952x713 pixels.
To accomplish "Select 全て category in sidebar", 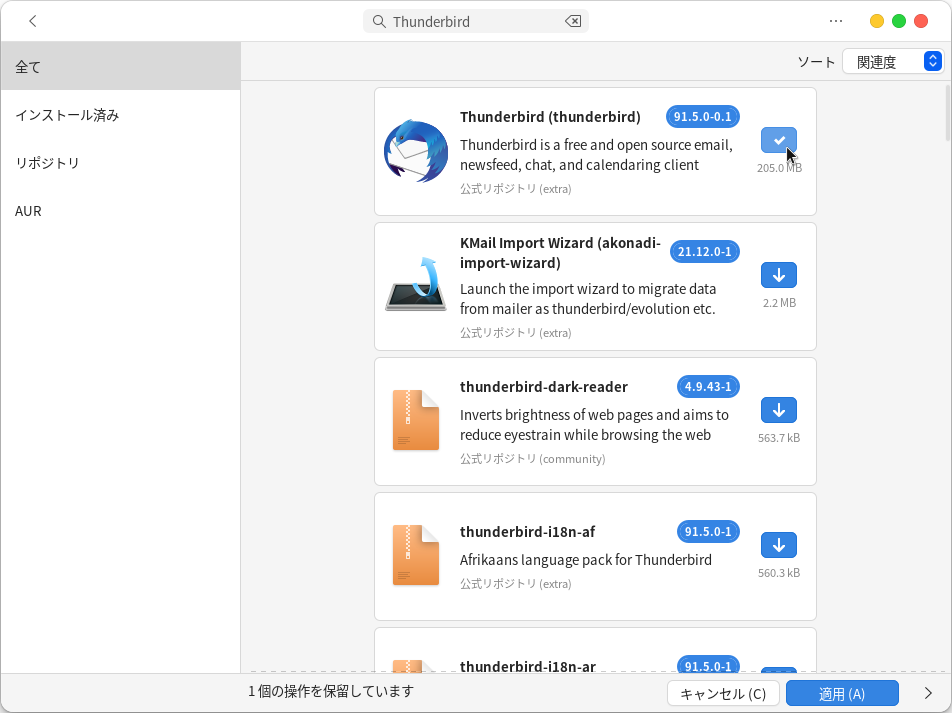I will tap(28, 67).
